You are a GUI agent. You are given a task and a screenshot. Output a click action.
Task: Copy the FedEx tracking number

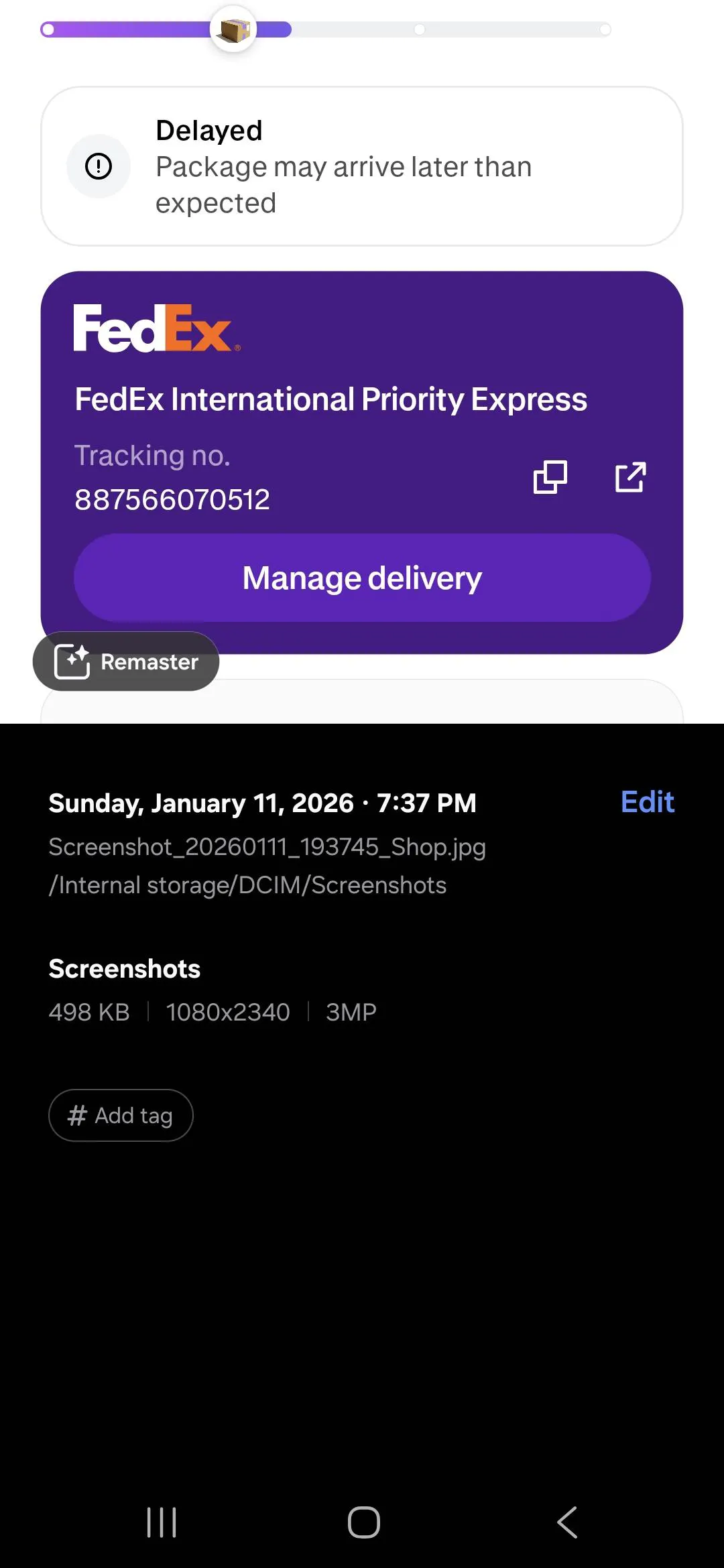pos(550,477)
